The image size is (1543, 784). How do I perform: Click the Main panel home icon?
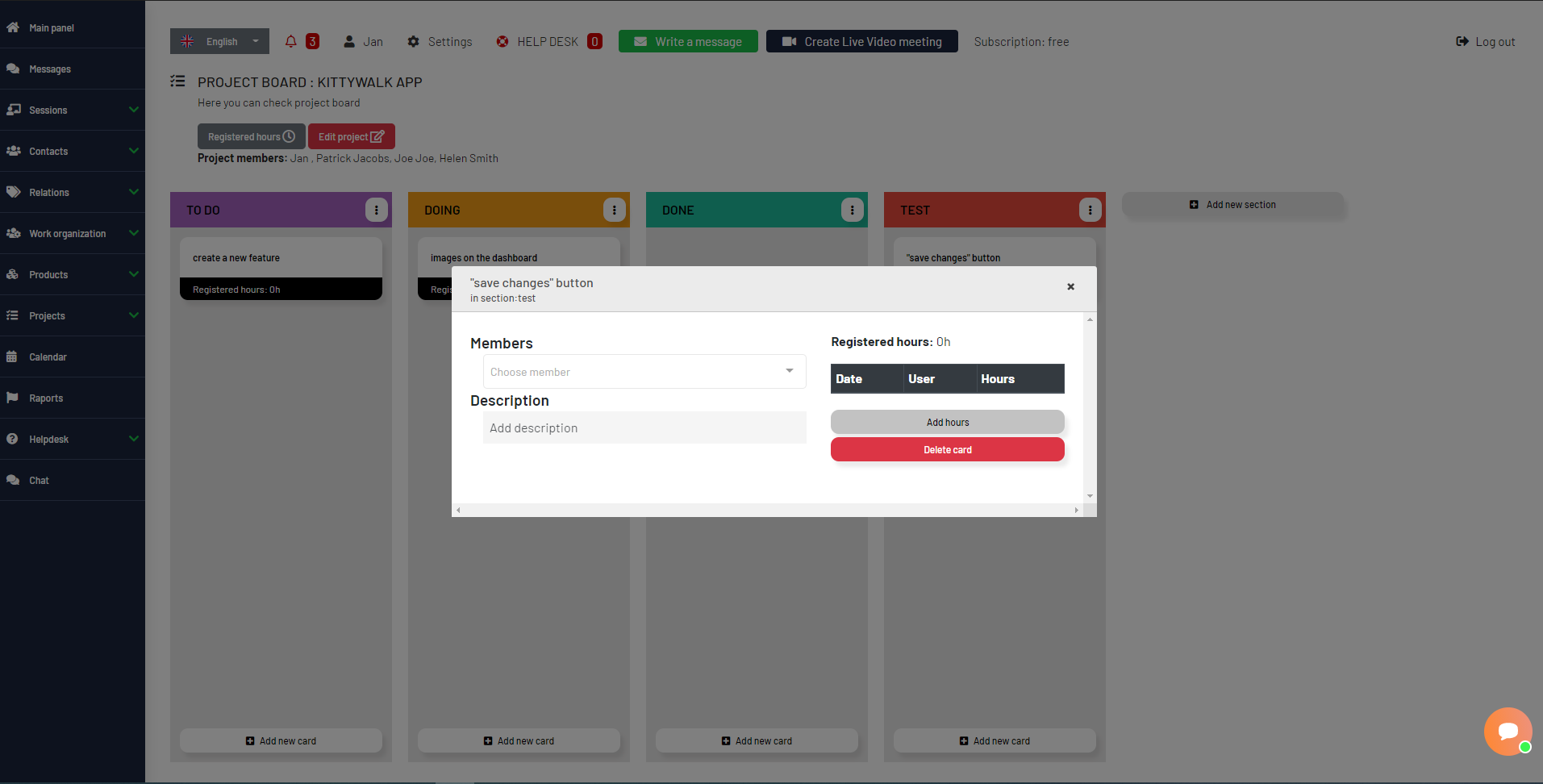[x=12, y=27]
